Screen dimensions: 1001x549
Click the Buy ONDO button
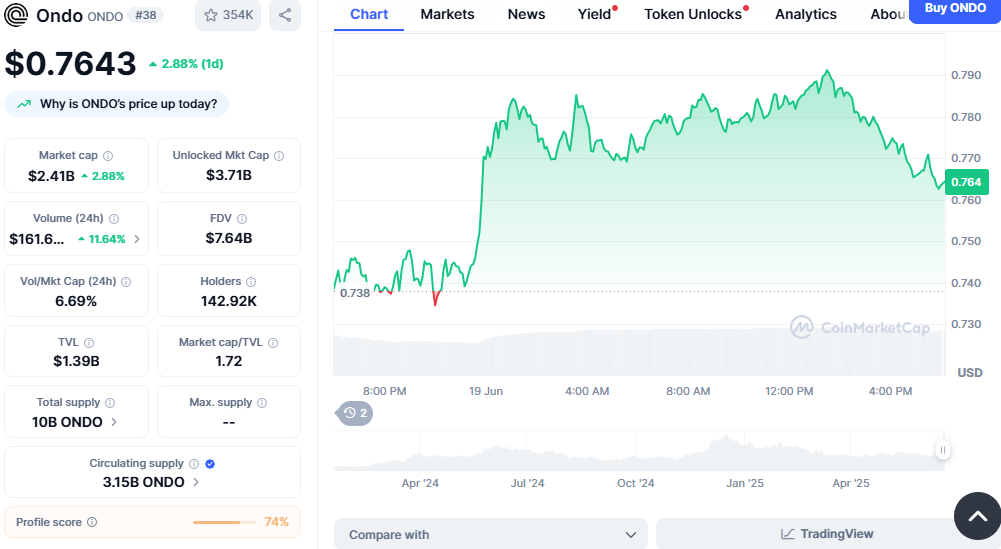955,10
